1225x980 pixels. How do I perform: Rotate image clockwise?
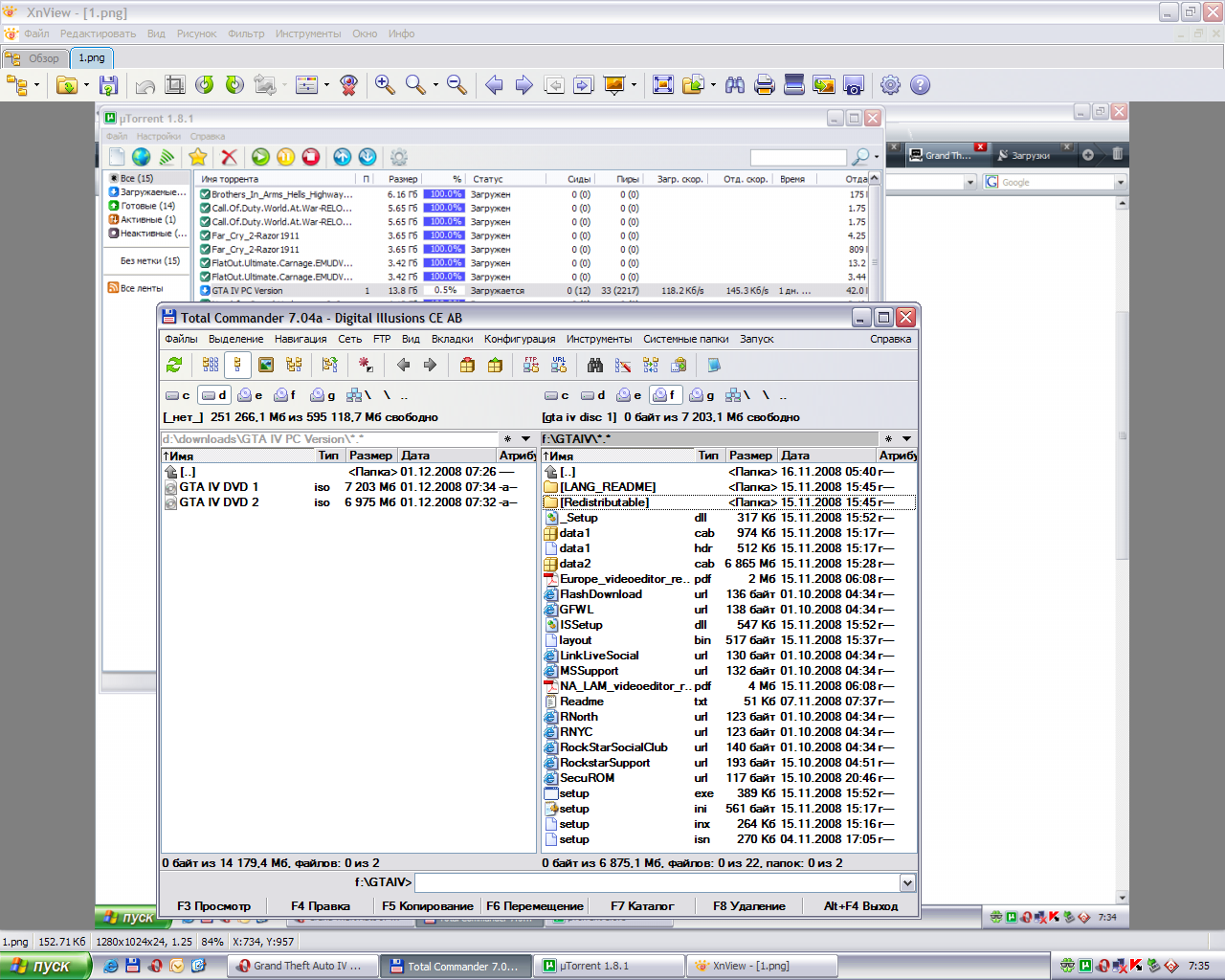click(234, 85)
